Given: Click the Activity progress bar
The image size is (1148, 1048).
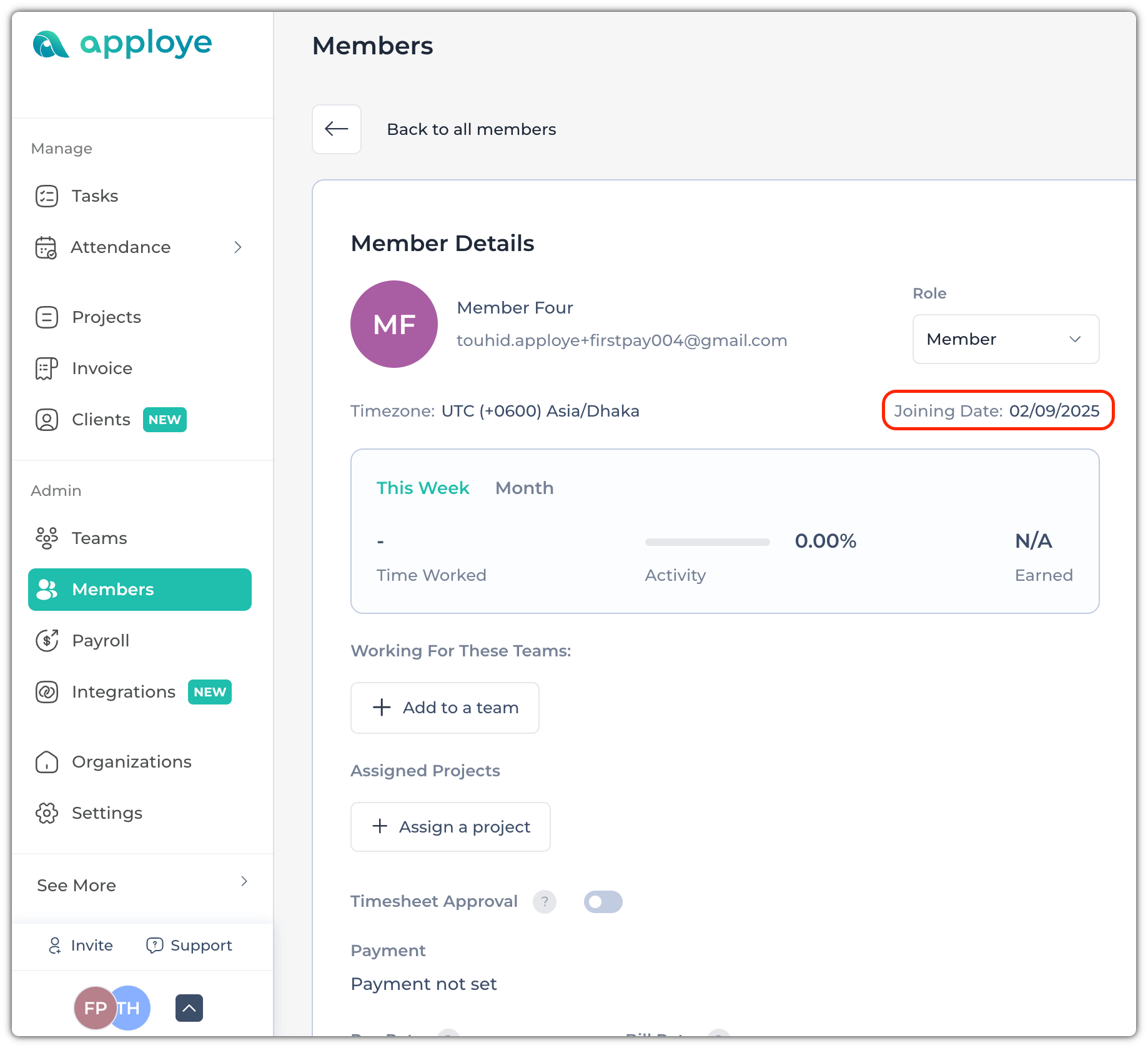Looking at the screenshot, I should coord(707,541).
